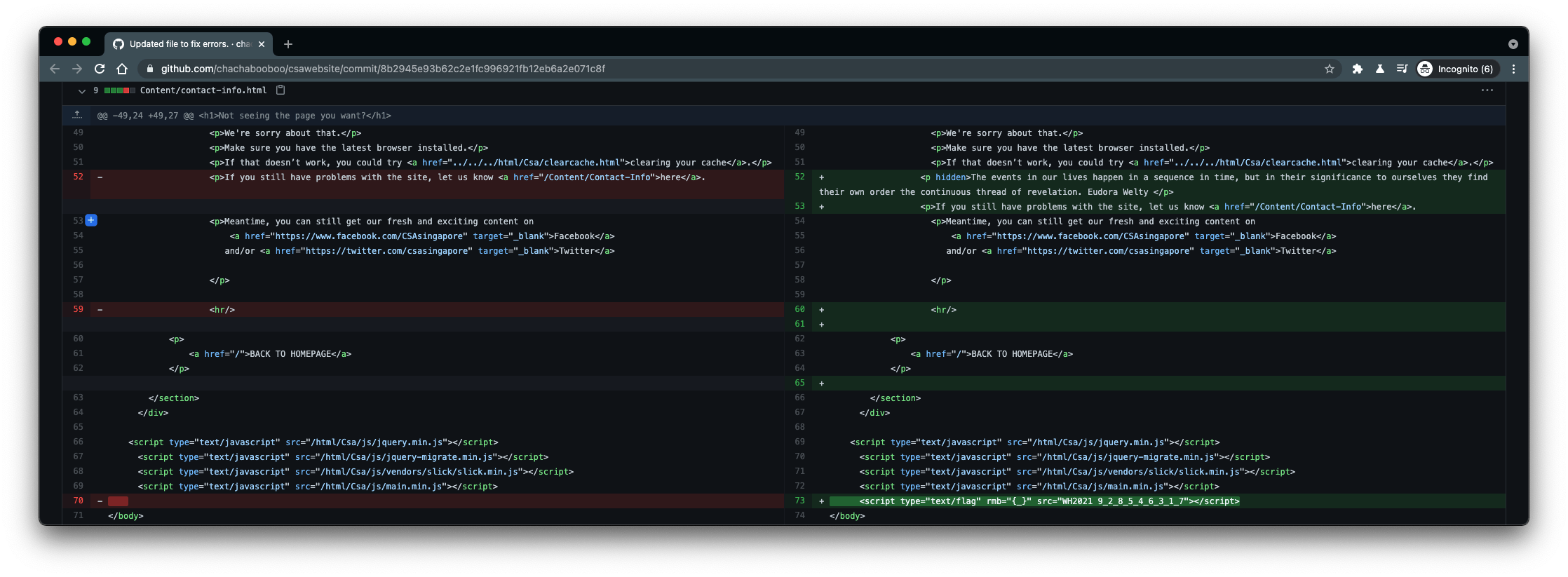Screen dimensions: 1568x577
Task: Click the right slick.min.js script line
Action: click(x=1077, y=472)
